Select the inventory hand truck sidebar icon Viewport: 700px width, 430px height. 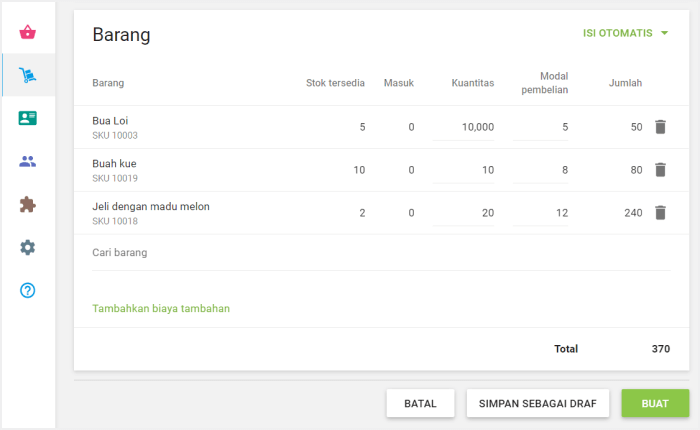coord(28,75)
